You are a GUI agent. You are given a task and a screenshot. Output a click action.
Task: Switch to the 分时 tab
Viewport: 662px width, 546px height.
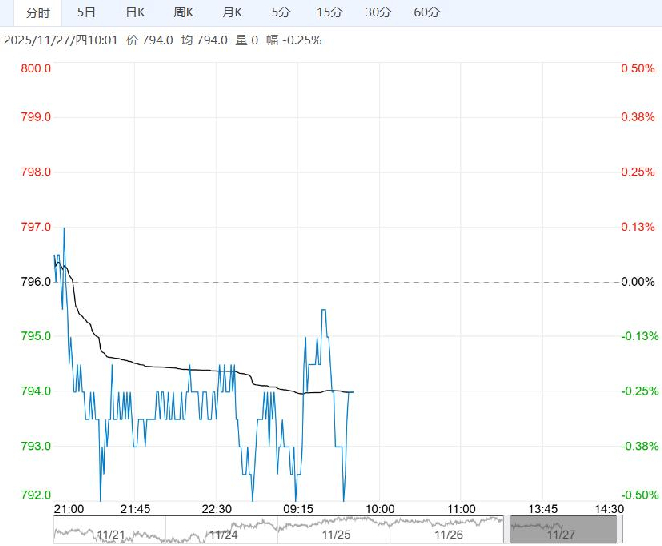pos(37,13)
